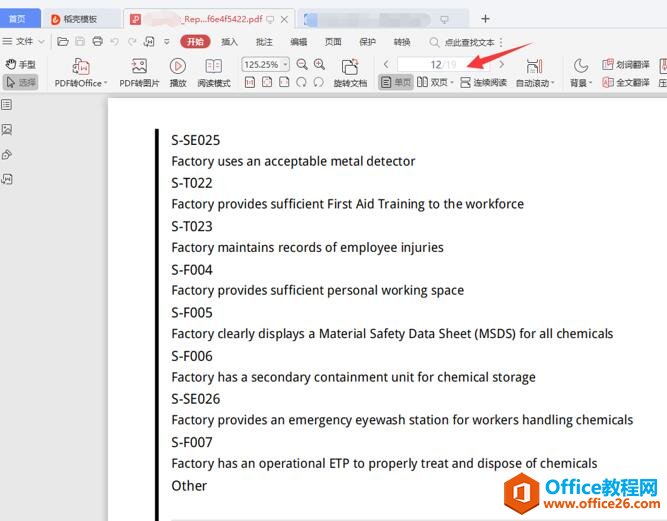
Task: Click the open folder icon
Action: [63, 42]
